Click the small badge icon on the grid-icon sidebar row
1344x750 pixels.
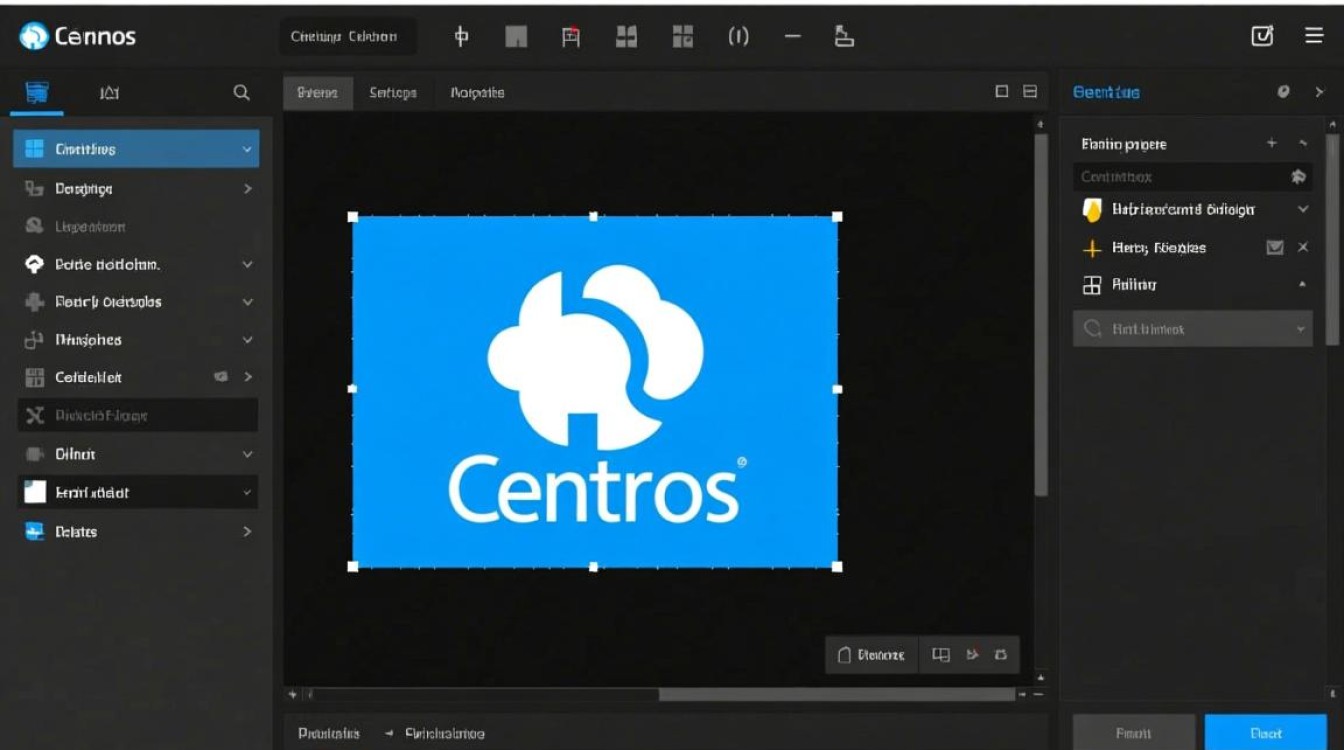coord(221,377)
